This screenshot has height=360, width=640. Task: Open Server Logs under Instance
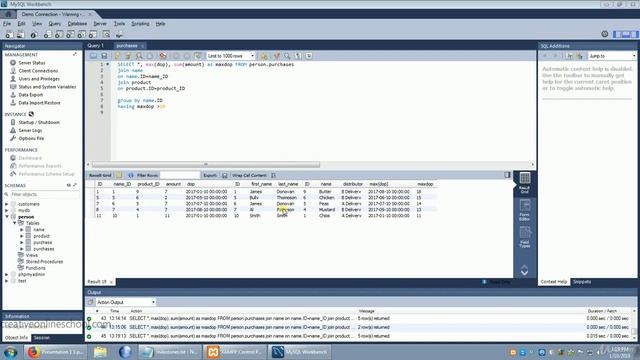point(30,131)
